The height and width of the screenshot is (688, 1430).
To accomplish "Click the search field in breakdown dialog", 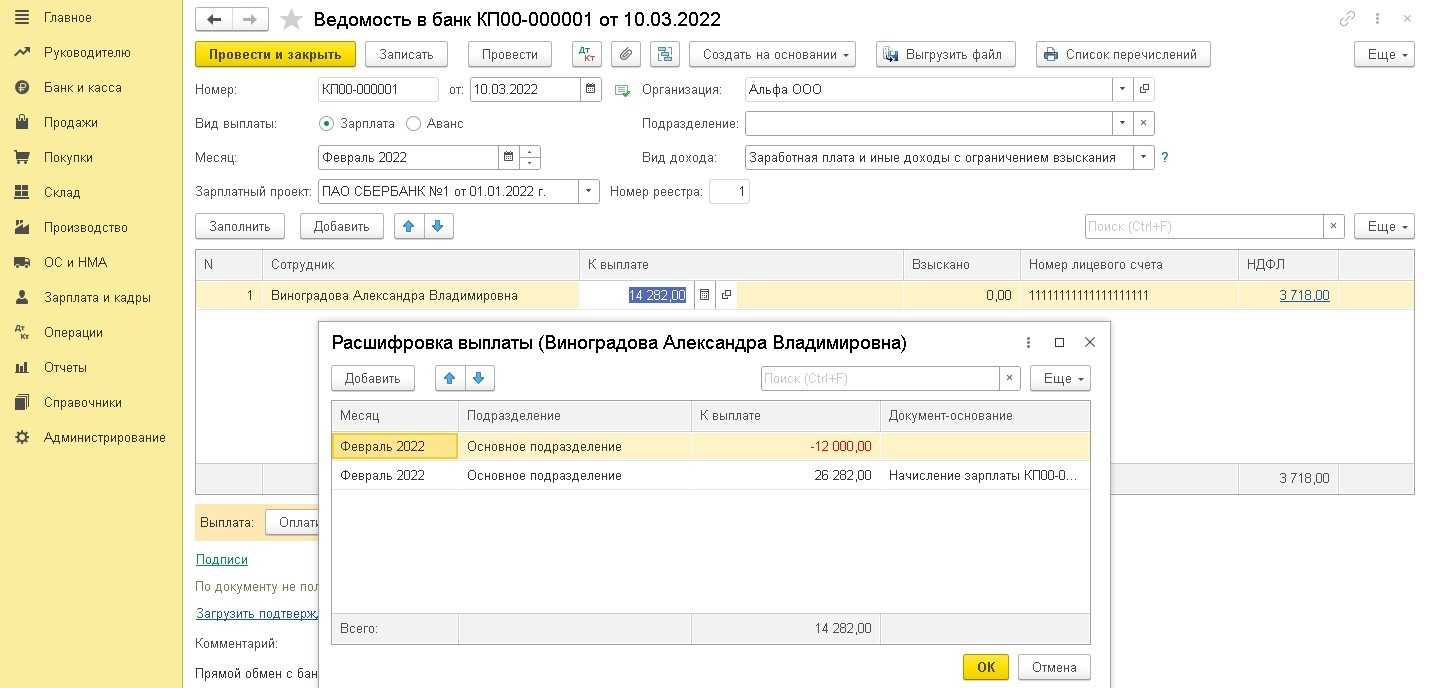I will [879, 378].
